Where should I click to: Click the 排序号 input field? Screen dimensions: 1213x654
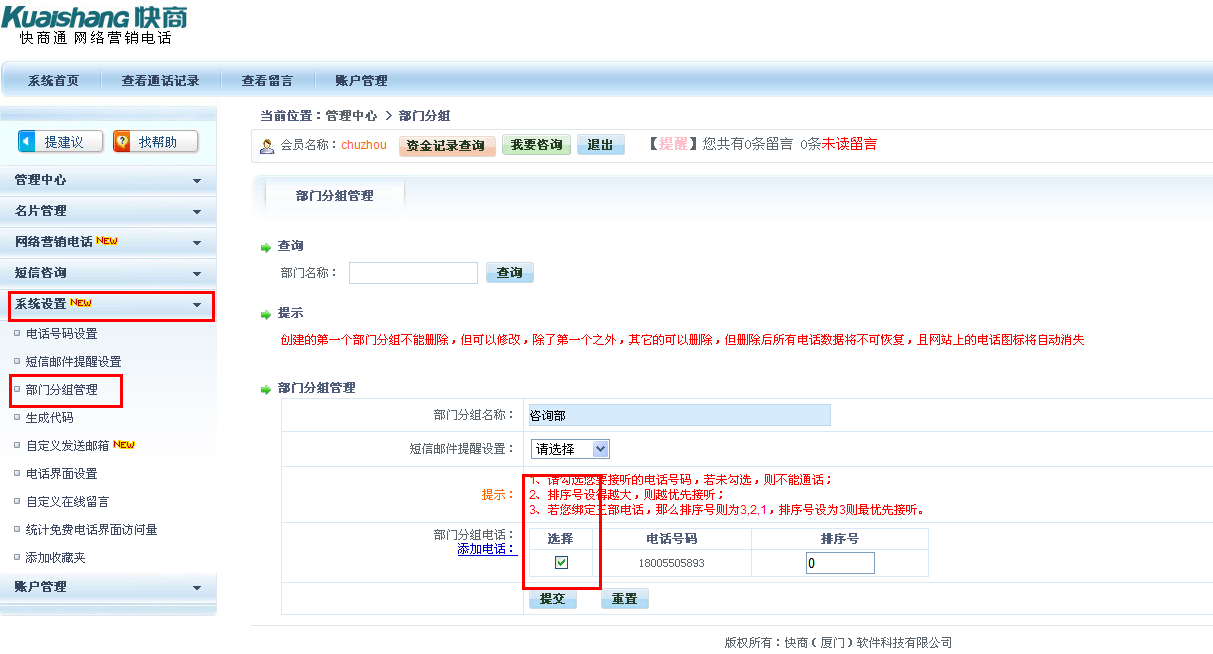[839, 563]
